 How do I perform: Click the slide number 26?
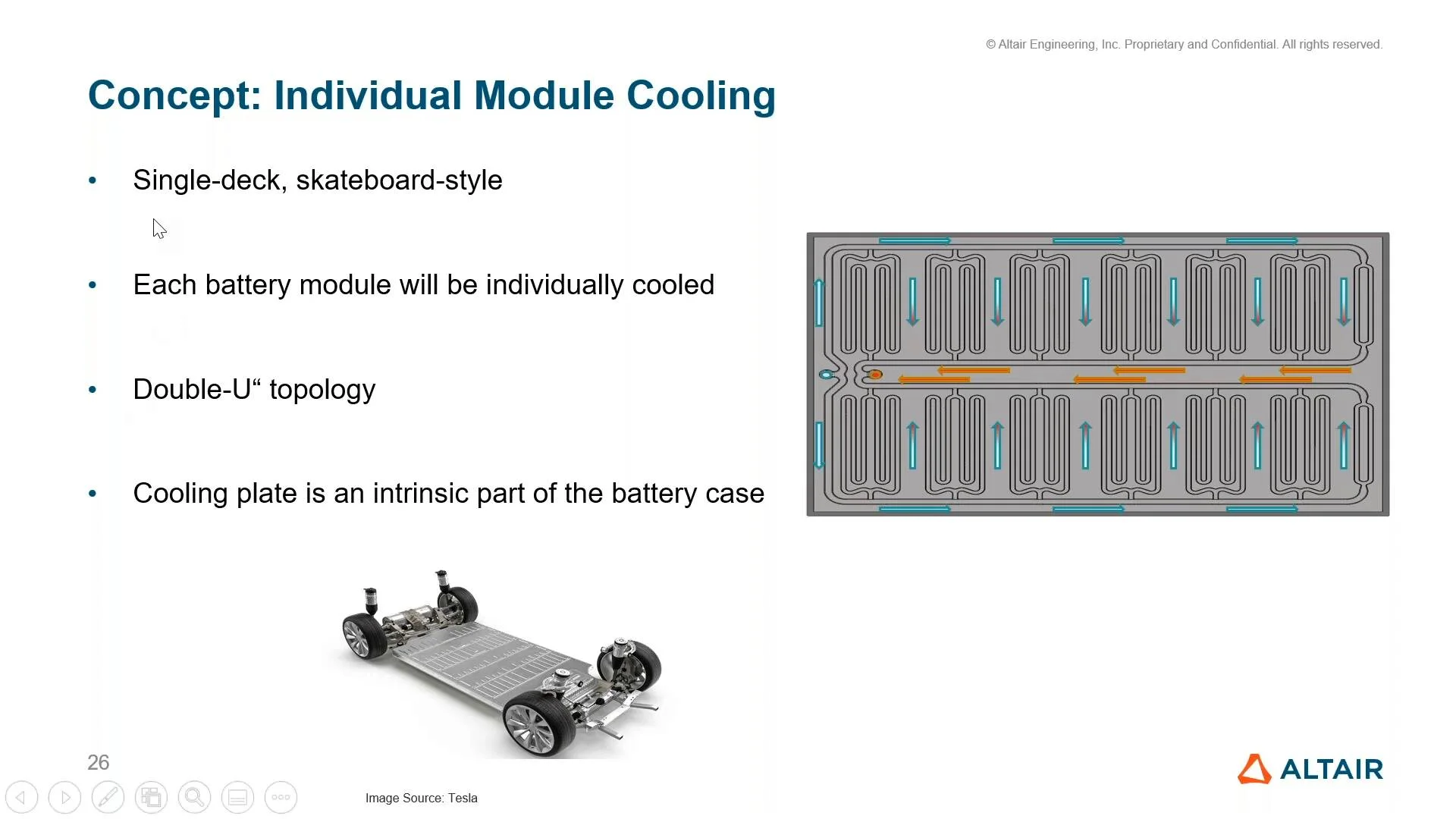click(98, 762)
